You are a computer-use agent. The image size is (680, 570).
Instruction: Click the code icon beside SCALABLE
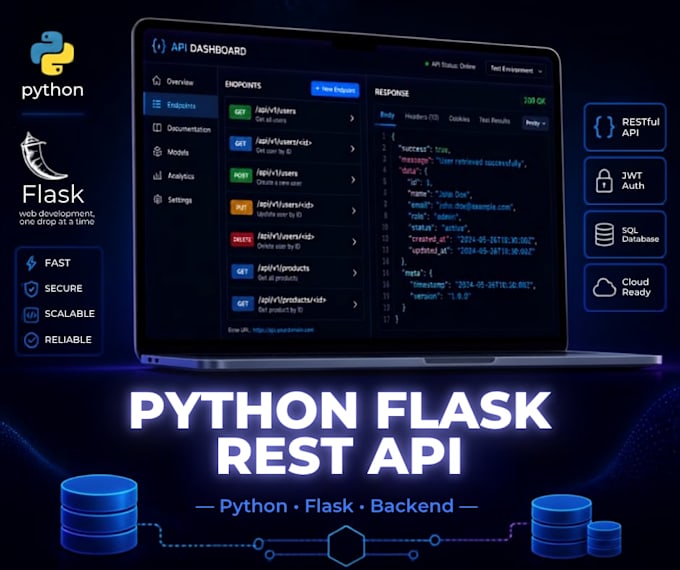[x=31, y=314]
